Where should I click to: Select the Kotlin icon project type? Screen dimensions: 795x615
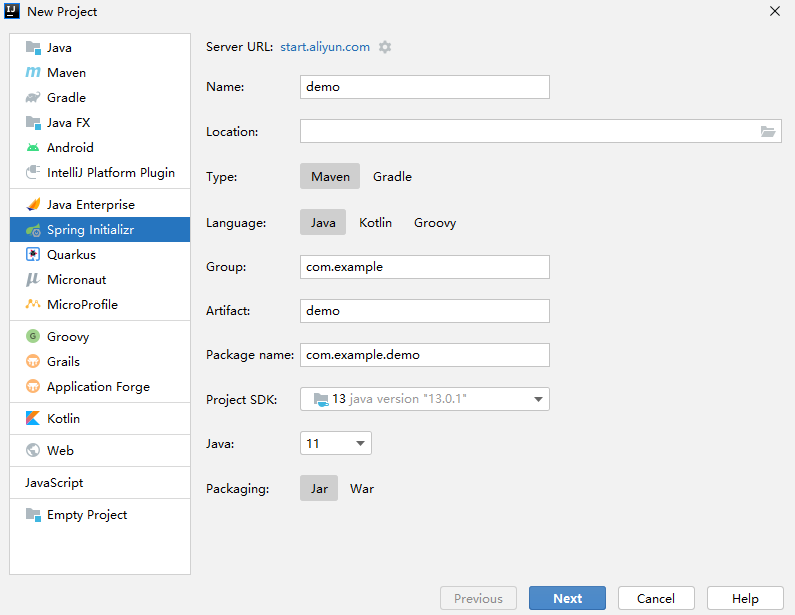[33, 418]
